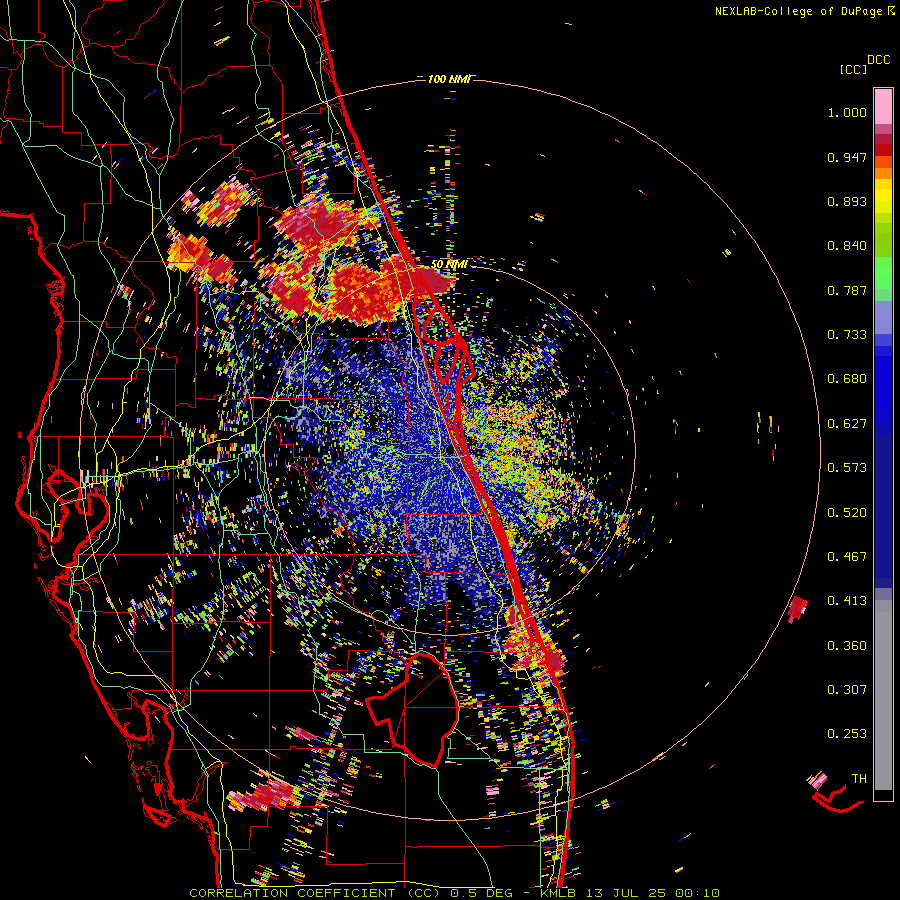Click the lavender segment of the color bar

coord(883,318)
